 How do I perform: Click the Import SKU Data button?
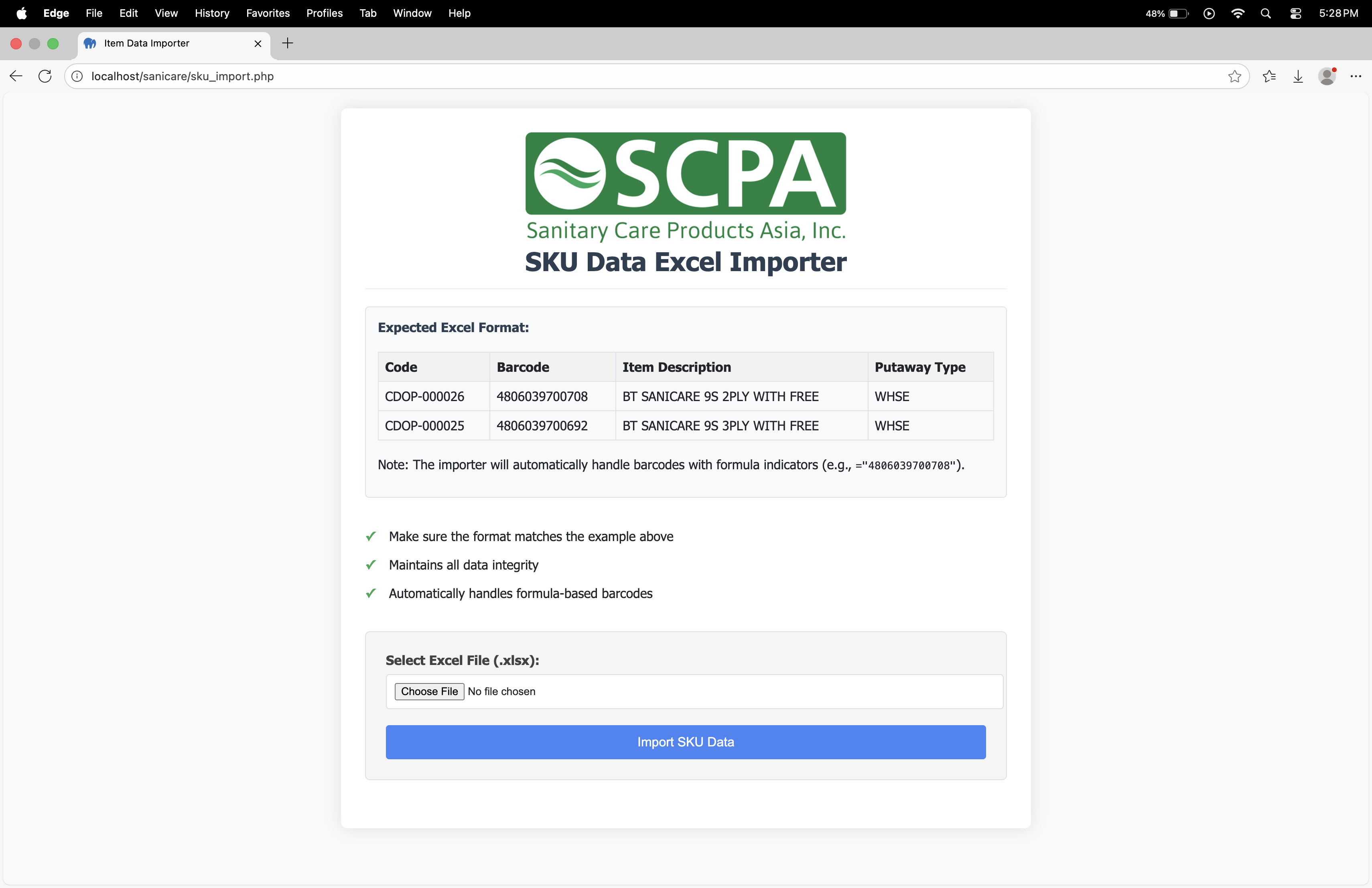[686, 742]
